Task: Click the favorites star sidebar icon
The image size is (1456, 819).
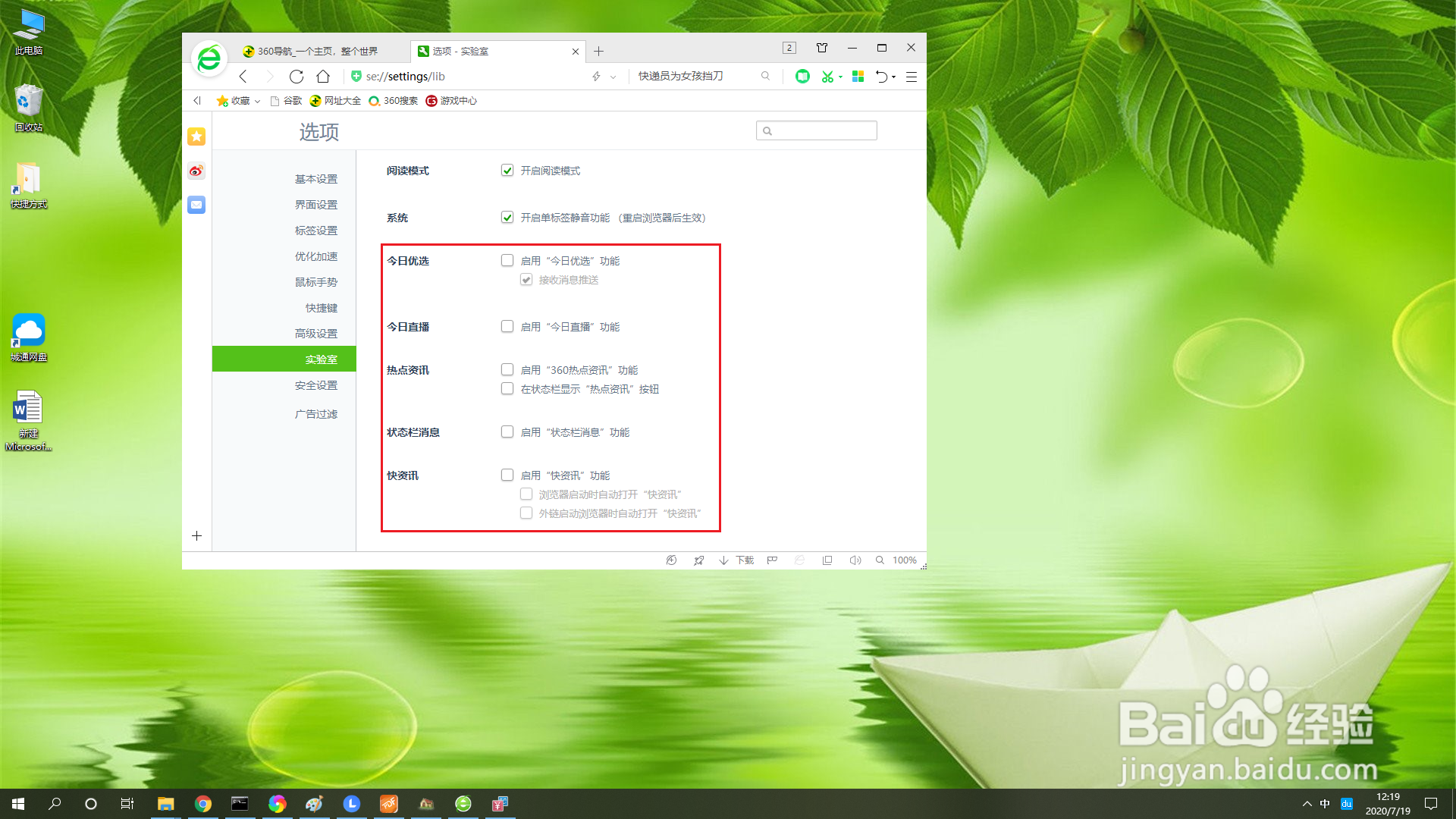Action: click(x=196, y=136)
